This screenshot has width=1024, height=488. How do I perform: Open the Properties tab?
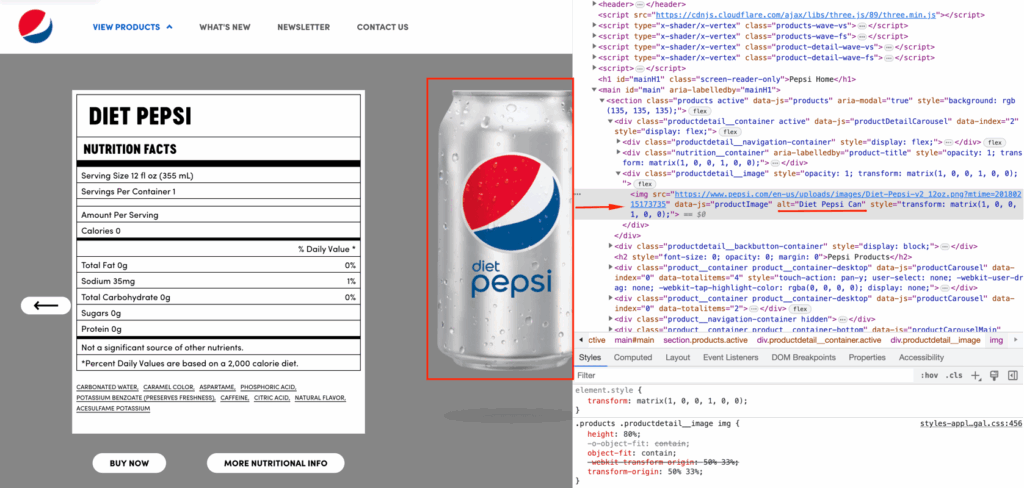click(867, 358)
